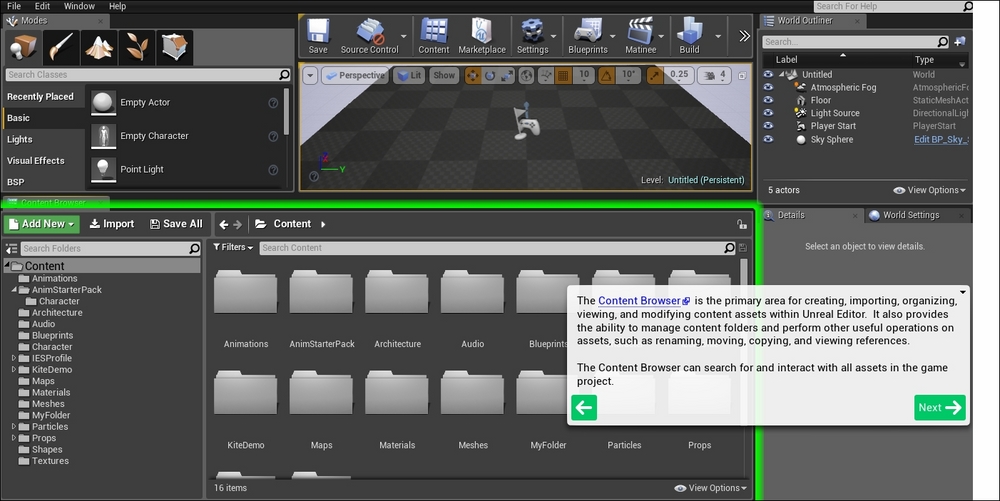Click add-actor icon in World Outliner
Viewport: 1000px width, 501px height.
pos(960,42)
